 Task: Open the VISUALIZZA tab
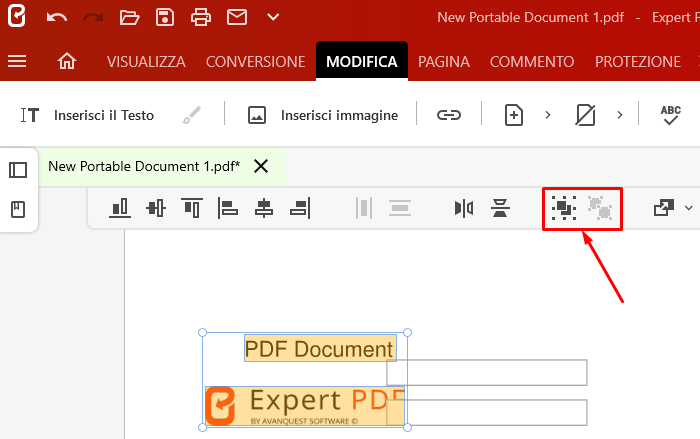click(x=146, y=61)
